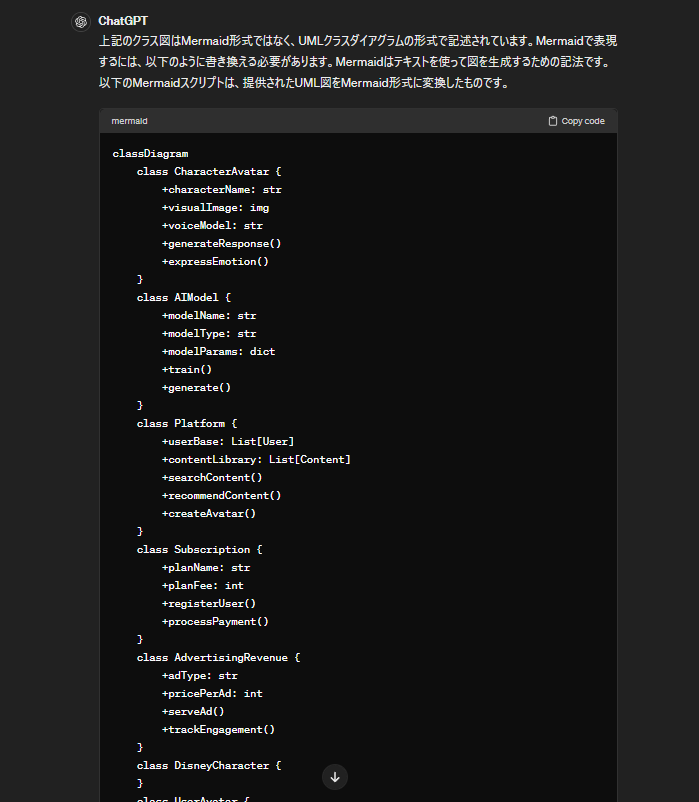Click the '+serveAd()' line
The image size is (699, 802).
tap(193, 711)
